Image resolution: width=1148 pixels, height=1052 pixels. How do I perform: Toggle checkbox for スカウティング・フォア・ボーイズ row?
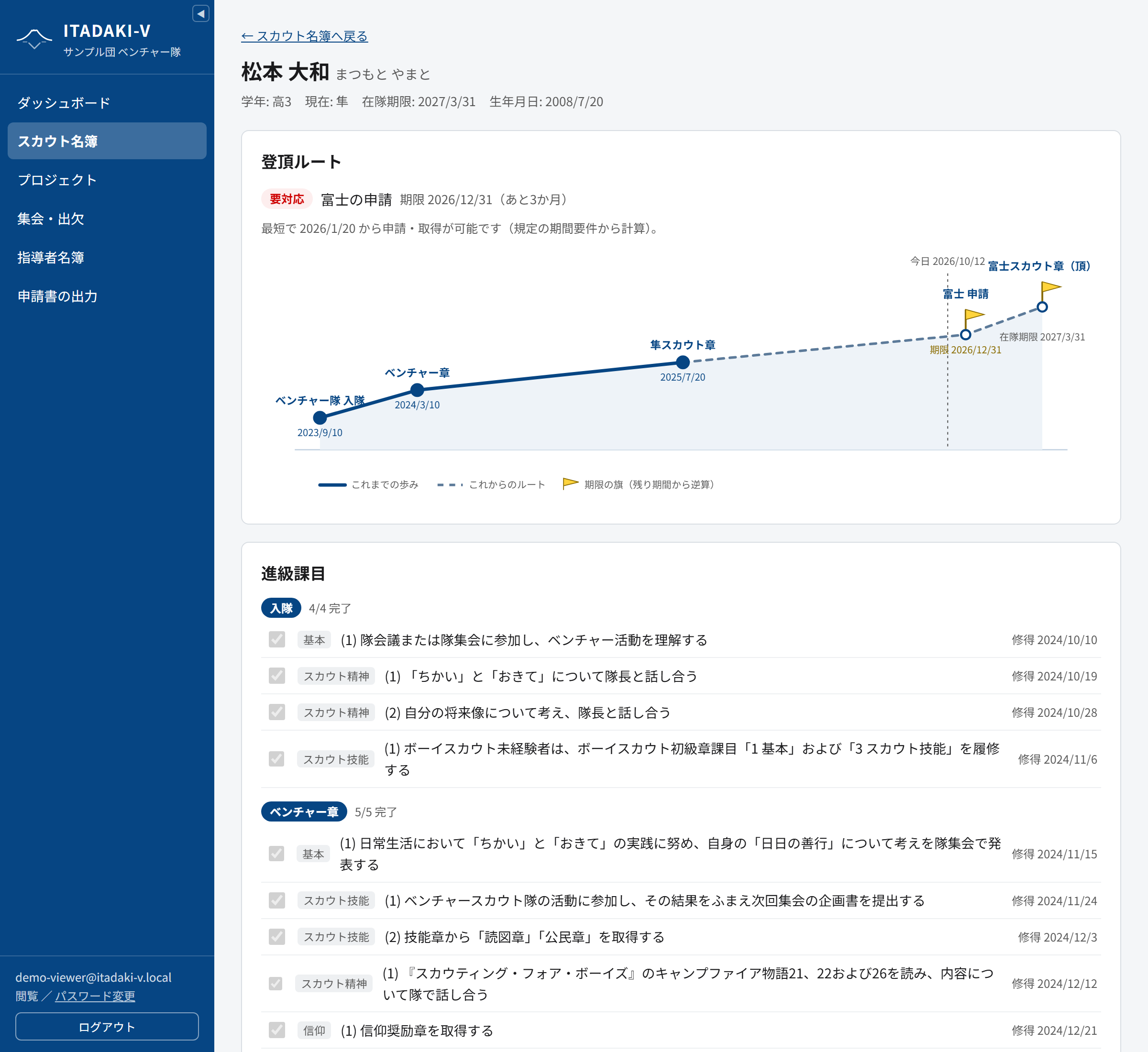click(x=276, y=983)
